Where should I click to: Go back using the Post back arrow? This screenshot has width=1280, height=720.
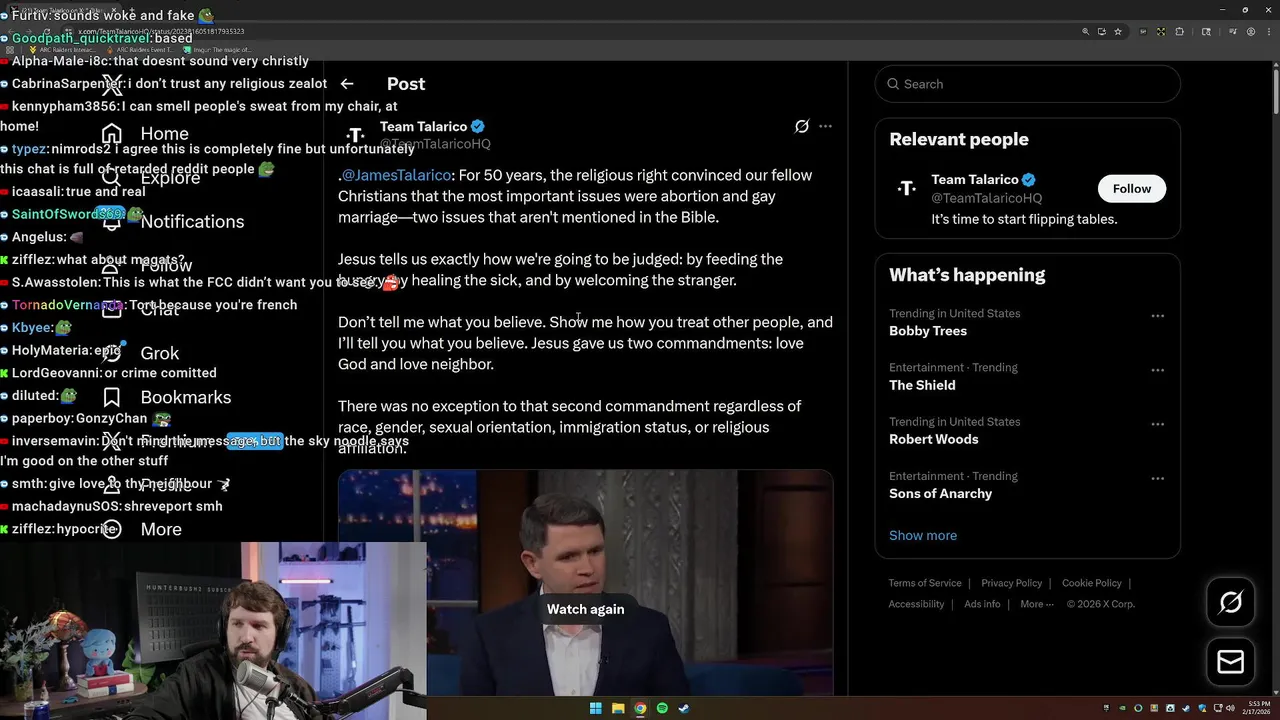(x=347, y=84)
